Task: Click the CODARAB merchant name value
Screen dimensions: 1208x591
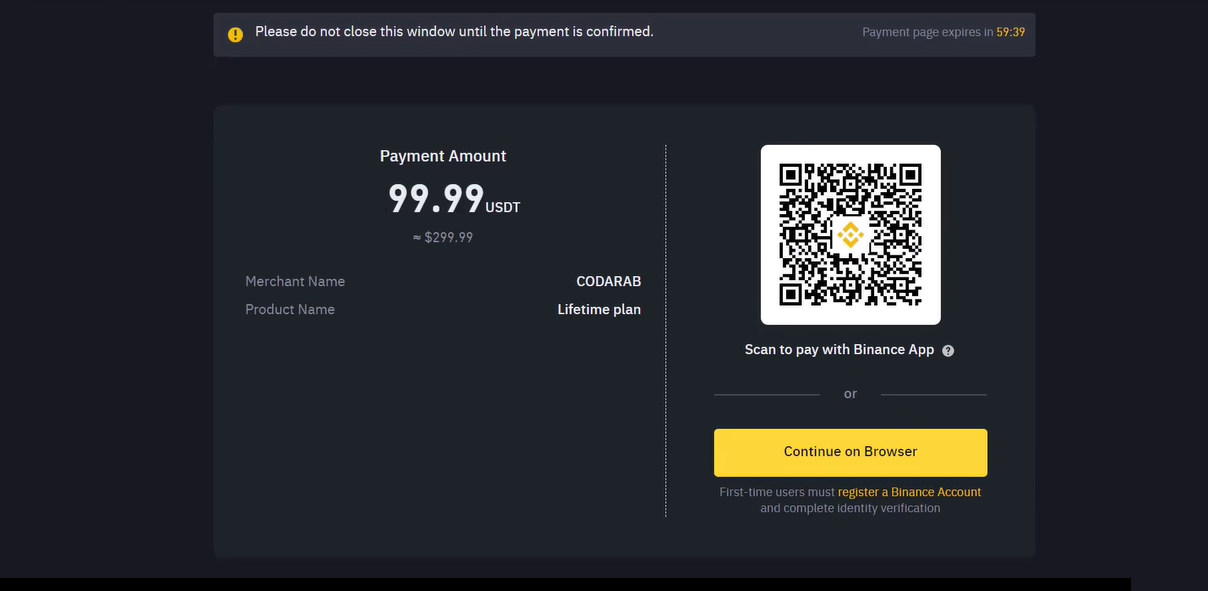Action: click(x=609, y=282)
